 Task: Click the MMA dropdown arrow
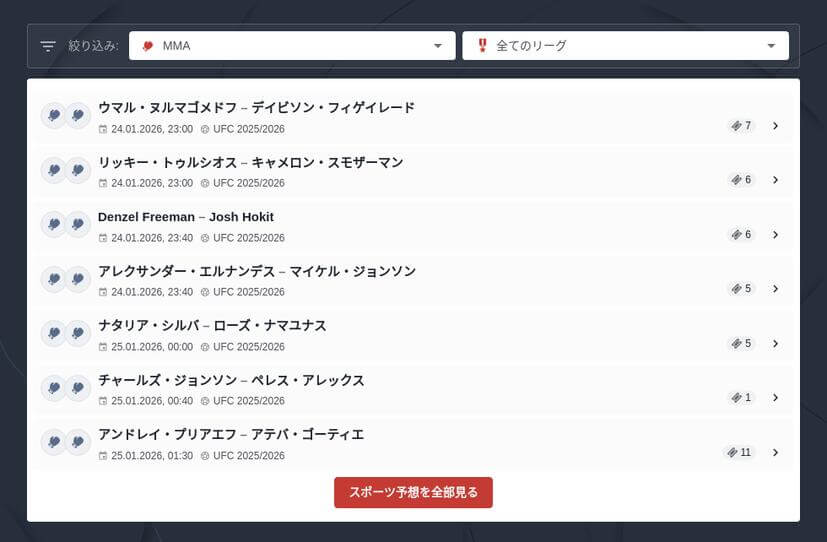tap(438, 46)
